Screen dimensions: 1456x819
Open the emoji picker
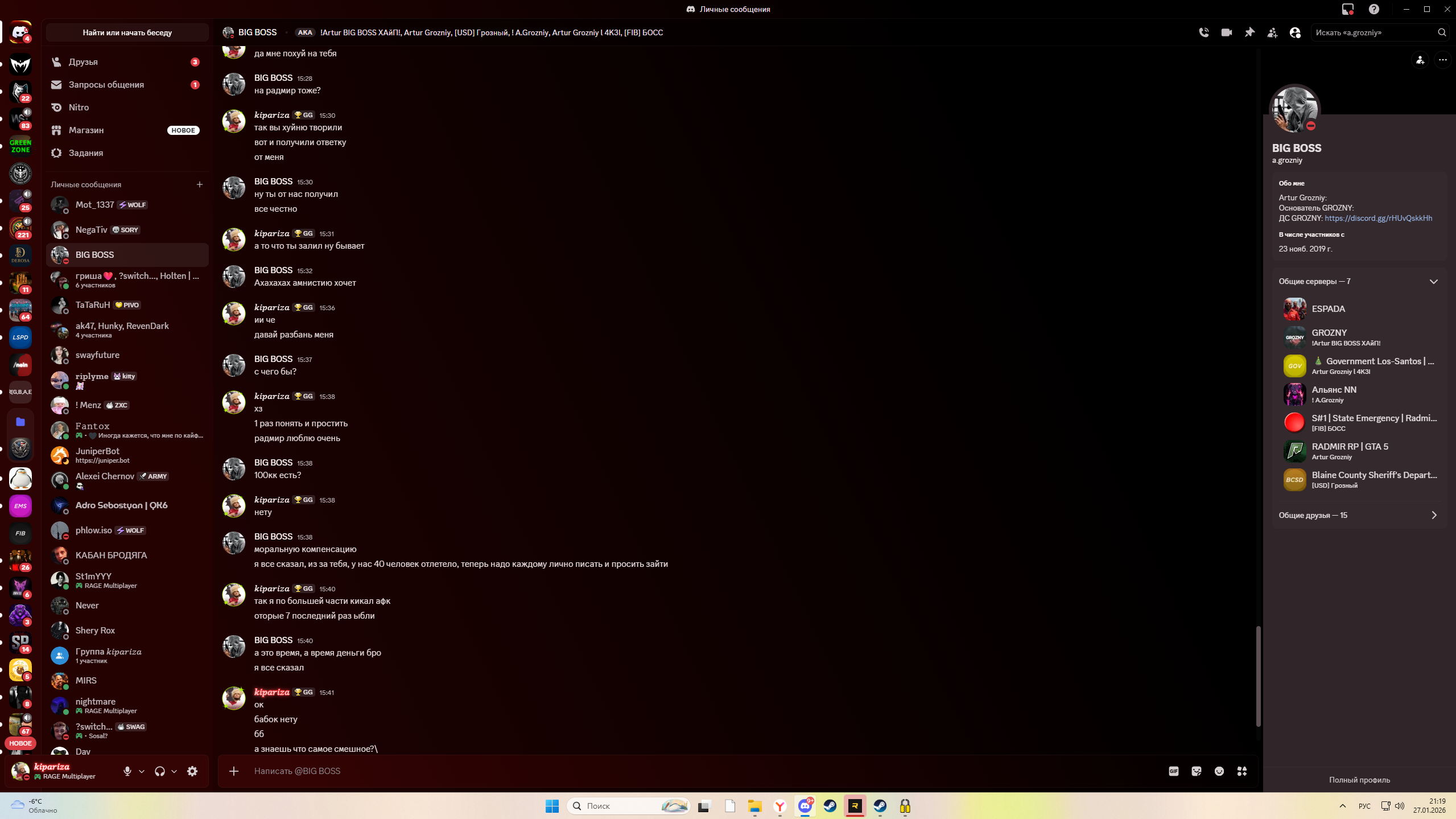click(x=1219, y=771)
